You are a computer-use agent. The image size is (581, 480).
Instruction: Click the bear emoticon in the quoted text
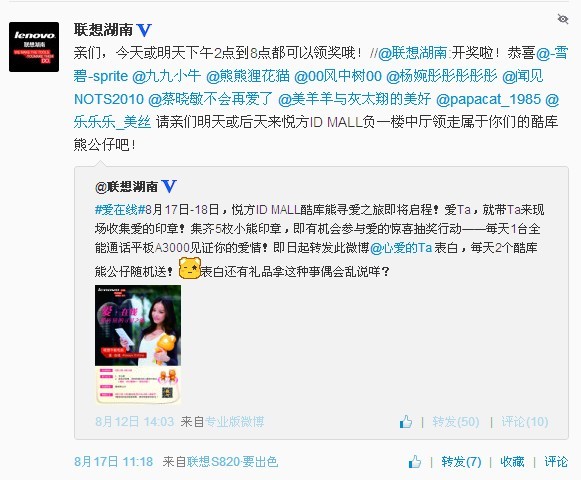(190, 268)
